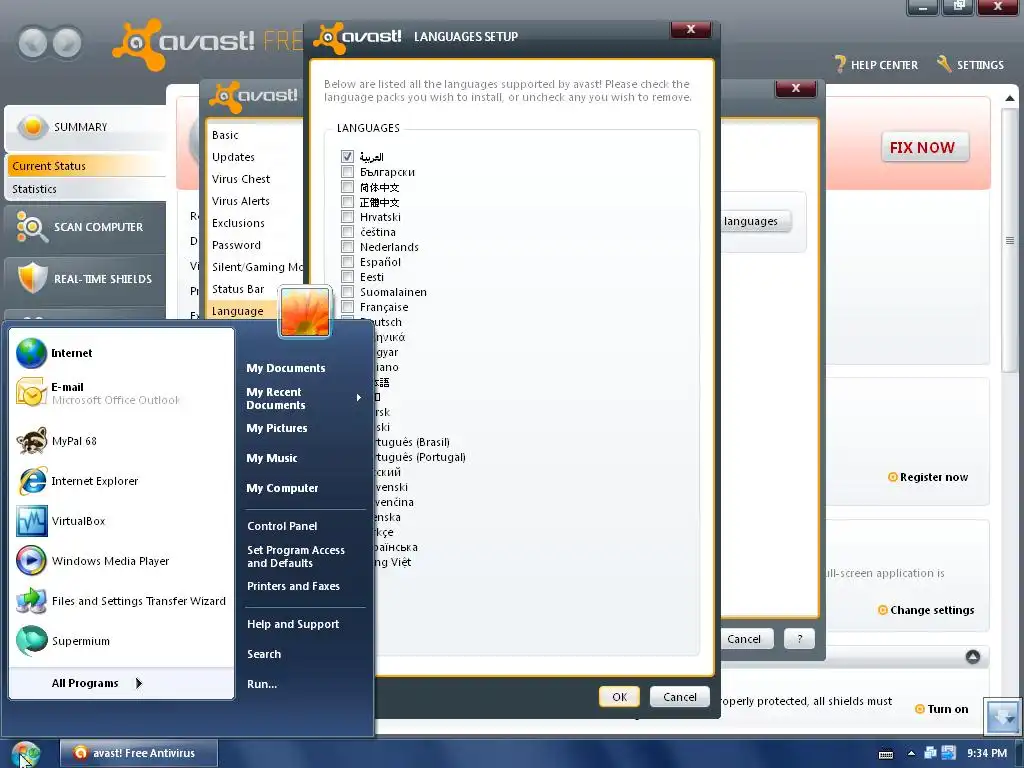Click main window scrollbar up arrow
This screenshot has height=768, width=1024.
pos(1010,99)
